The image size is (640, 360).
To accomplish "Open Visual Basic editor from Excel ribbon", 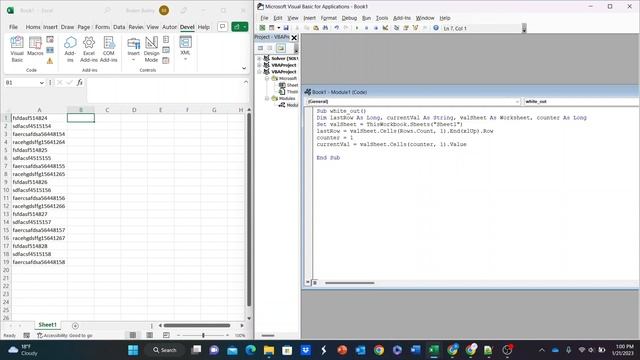I will (17, 49).
